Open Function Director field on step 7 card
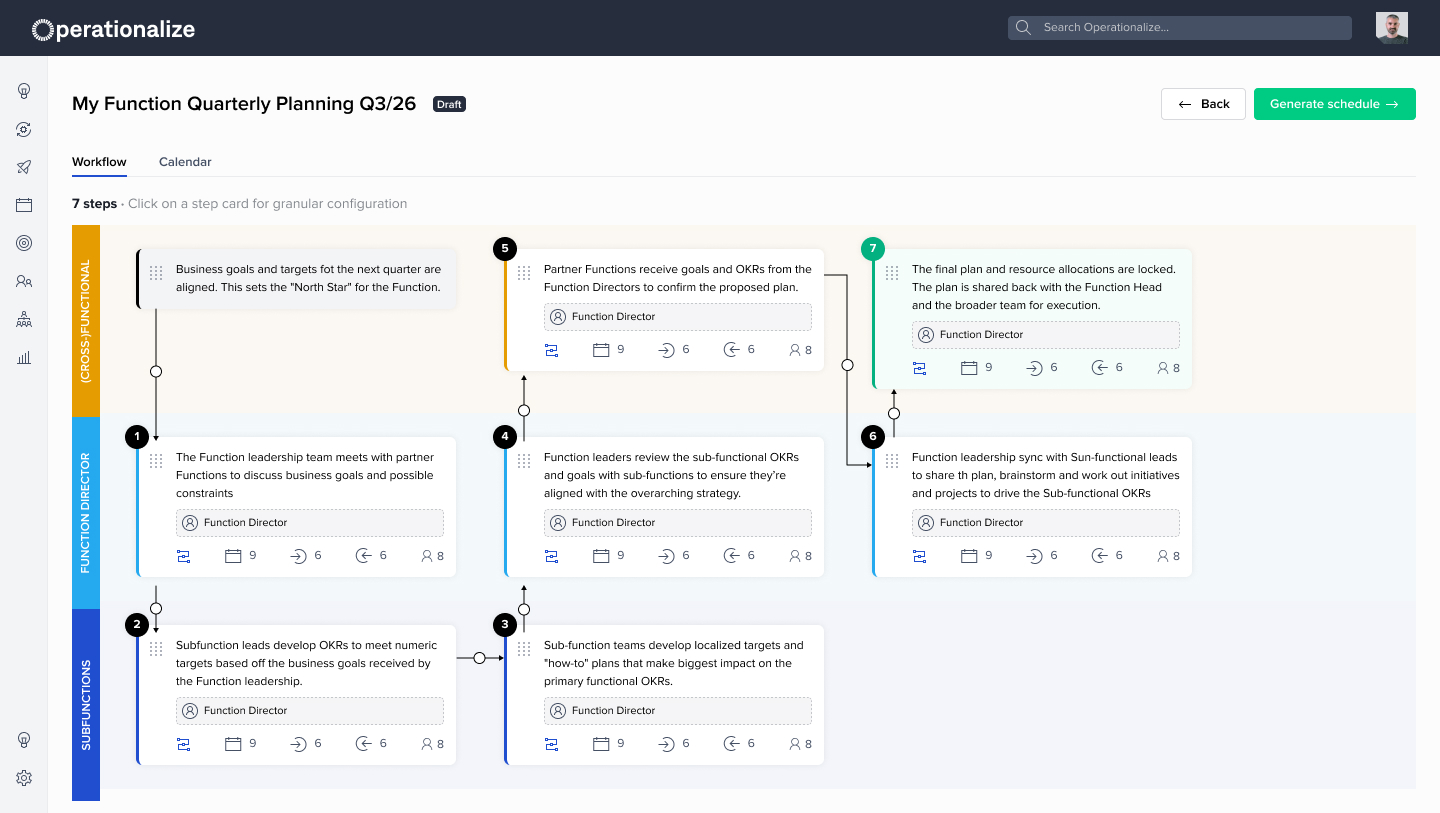 click(x=1046, y=335)
